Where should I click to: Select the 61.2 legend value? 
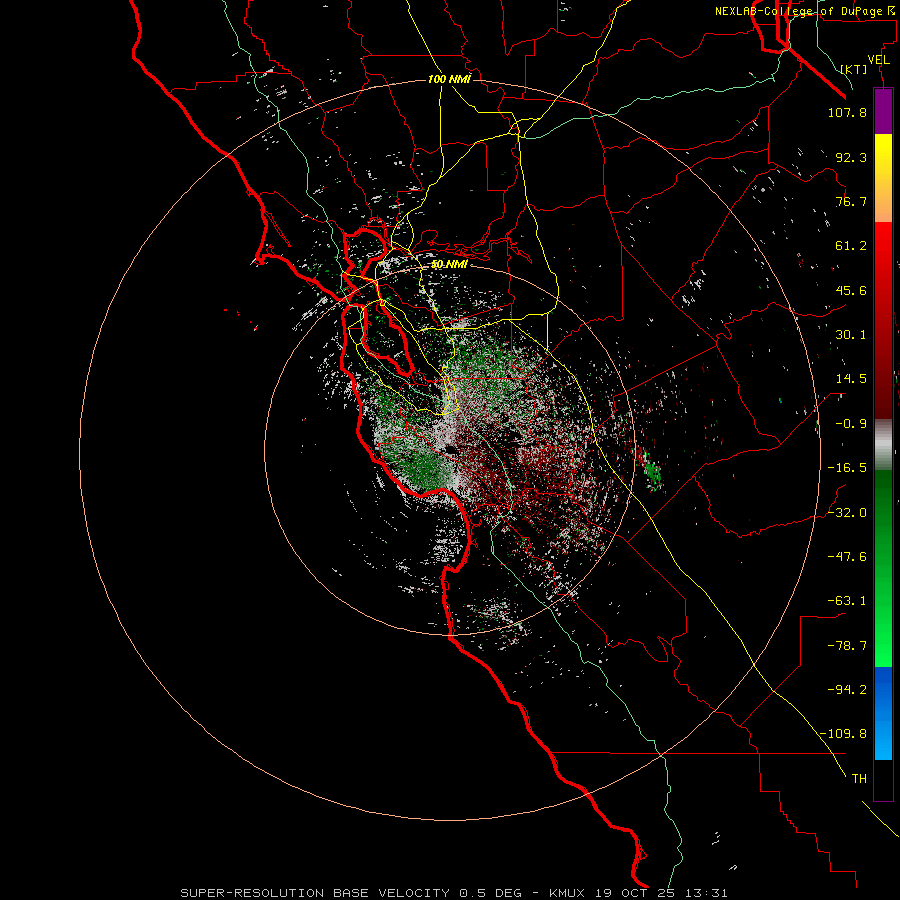(x=851, y=246)
